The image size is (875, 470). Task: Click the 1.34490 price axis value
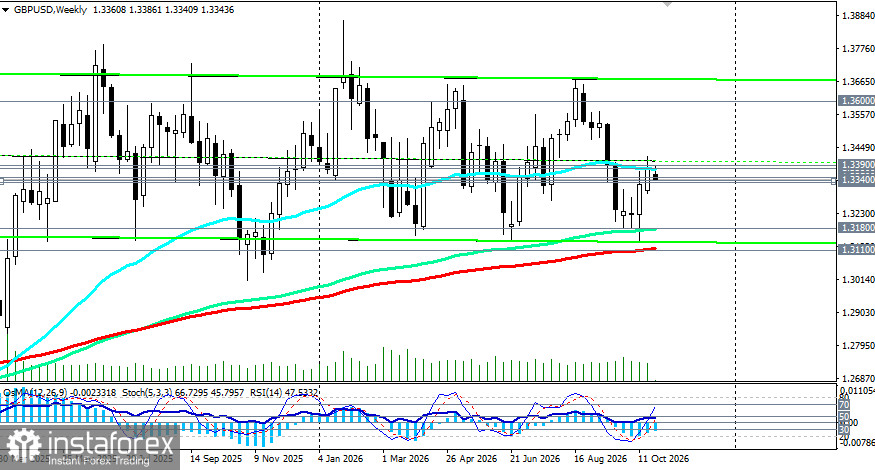tap(858, 148)
